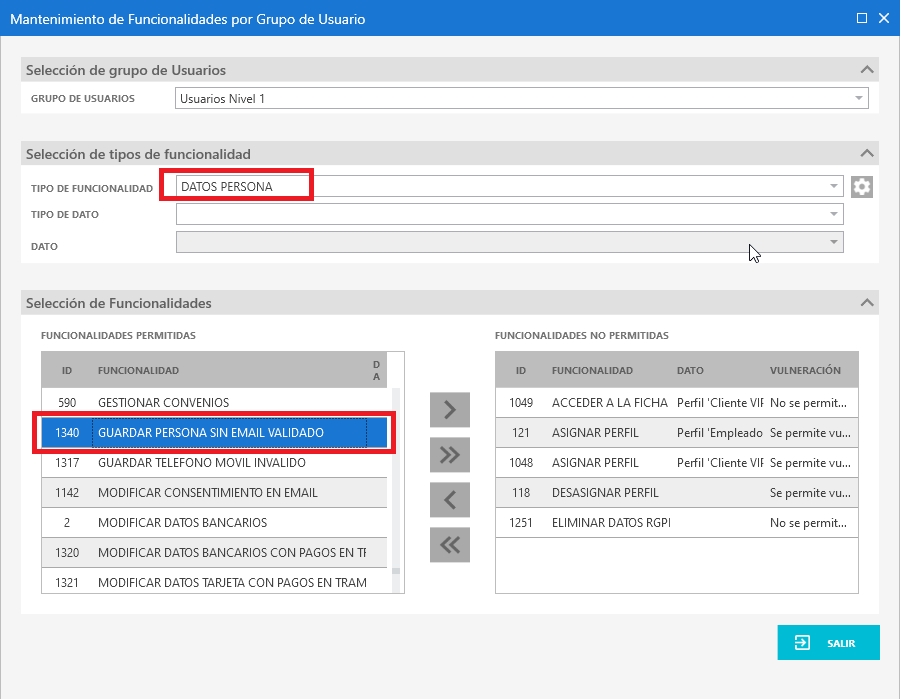Click the permitted list vertical scrollbar
This screenshot has height=699, width=901.
pyautogui.click(x=396, y=490)
